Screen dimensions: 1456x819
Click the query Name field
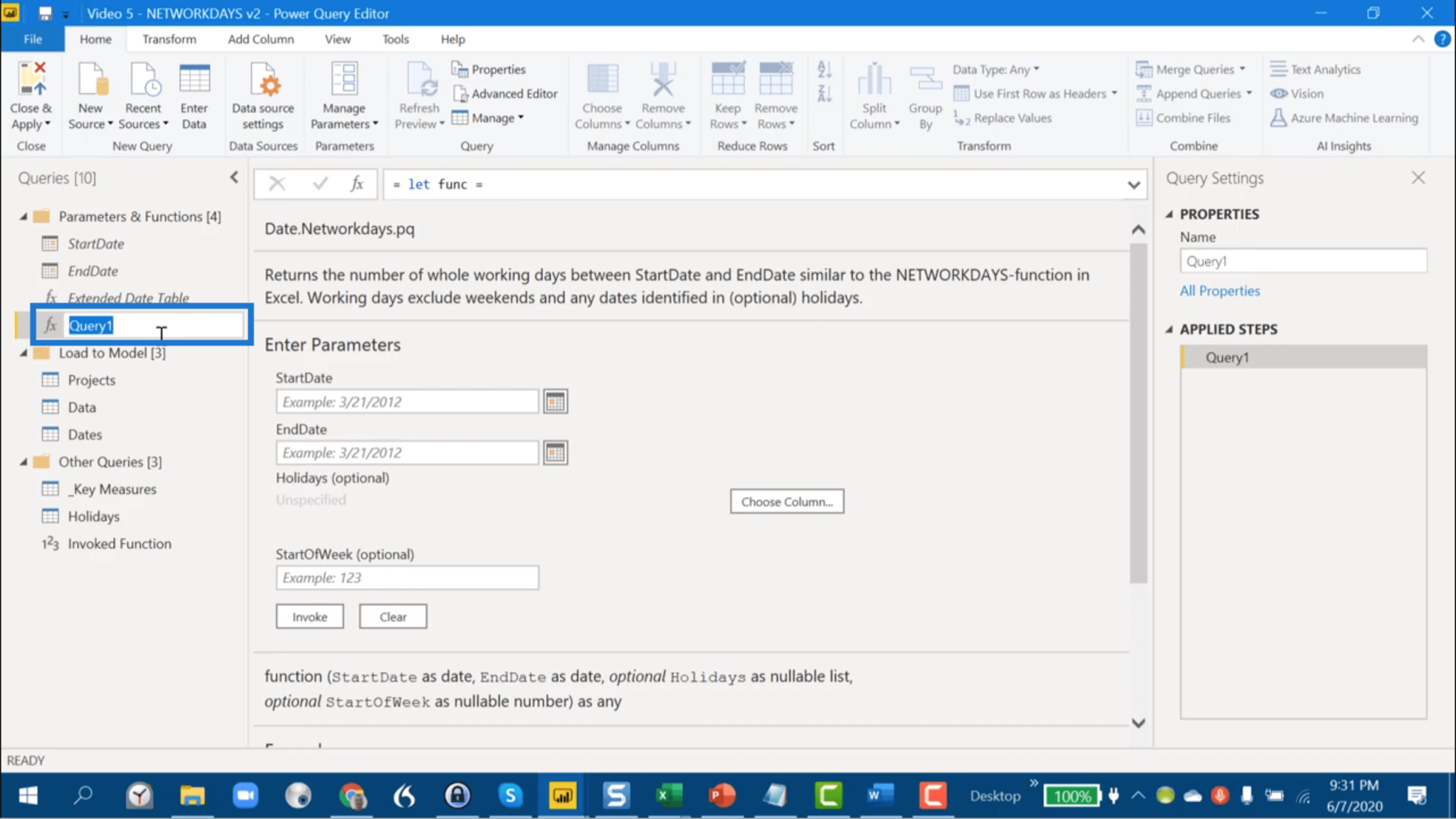click(x=1303, y=261)
